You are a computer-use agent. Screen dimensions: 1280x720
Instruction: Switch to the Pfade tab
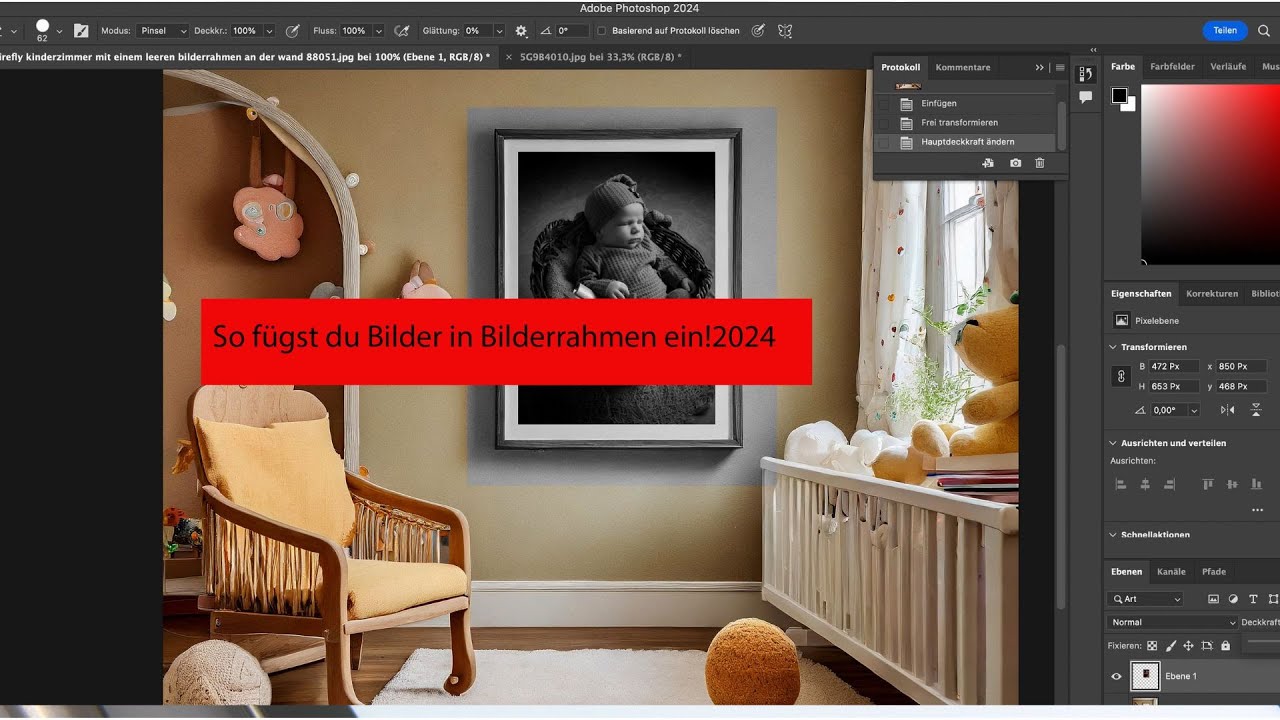tap(1214, 572)
